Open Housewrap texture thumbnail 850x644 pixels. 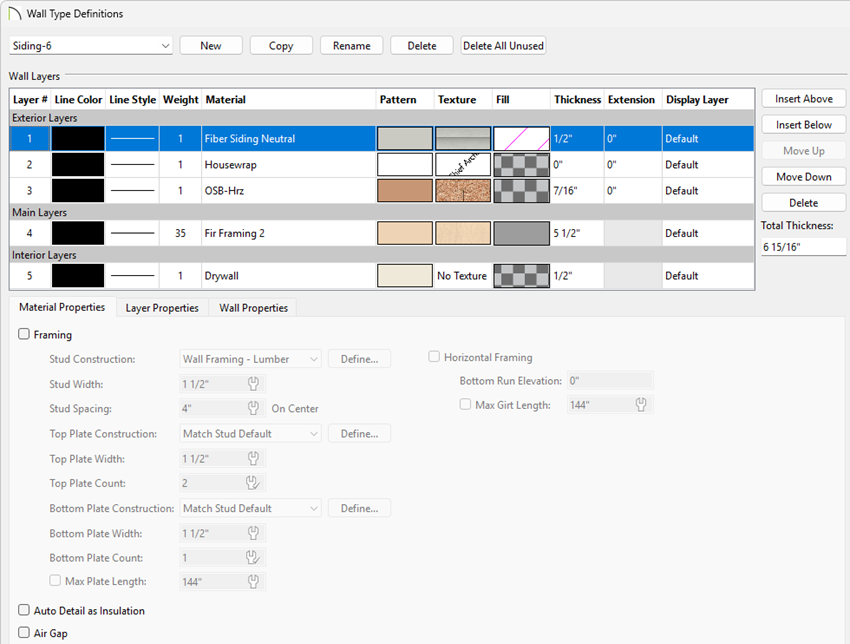coord(463,165)
